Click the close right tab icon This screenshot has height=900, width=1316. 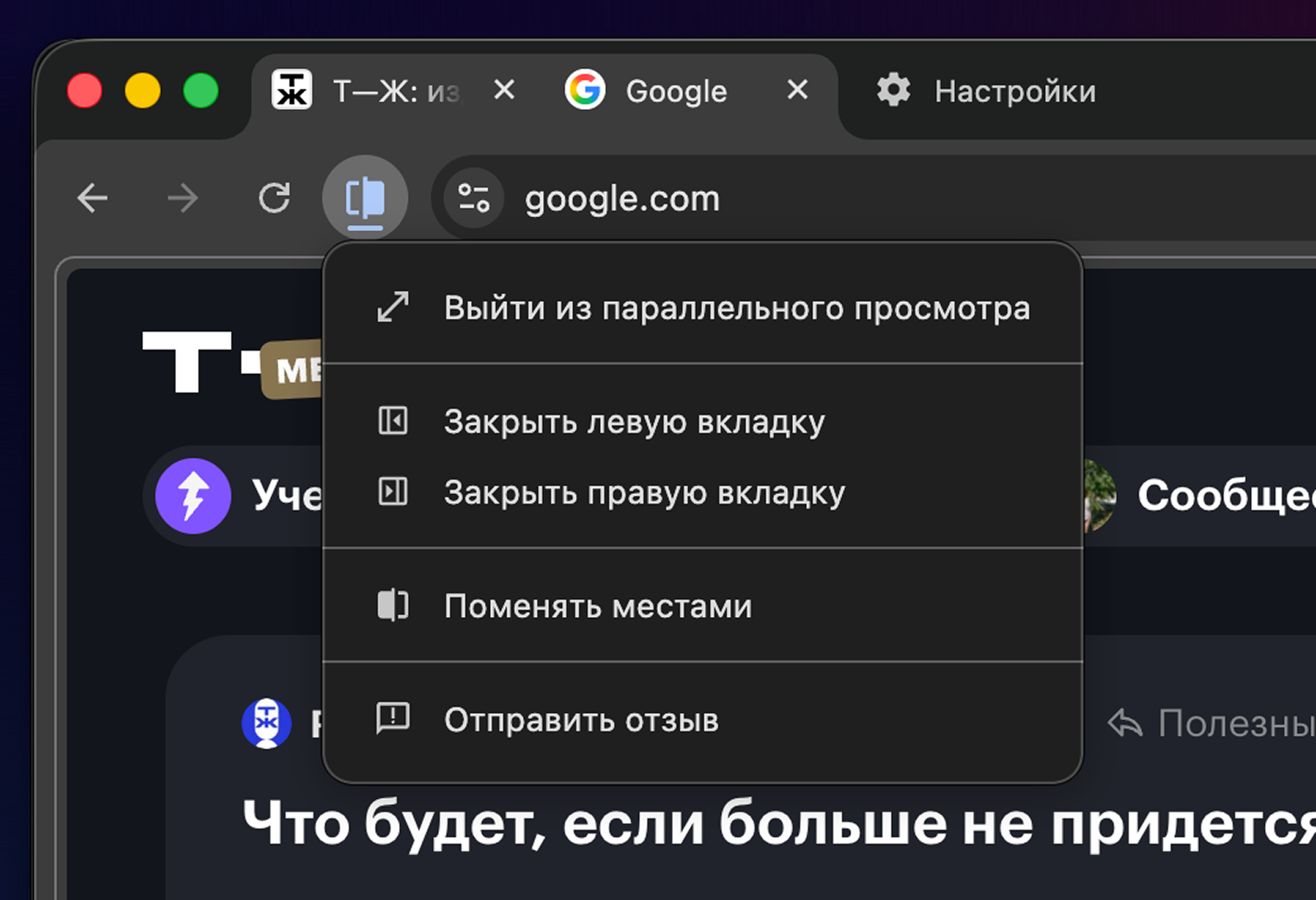(x=393, y=492)
